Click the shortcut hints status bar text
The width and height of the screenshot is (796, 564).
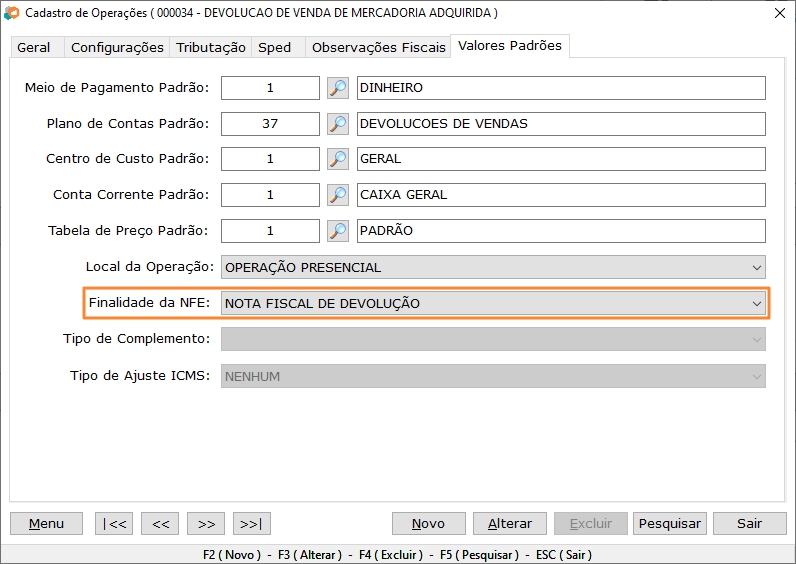[x=397, y=555]
